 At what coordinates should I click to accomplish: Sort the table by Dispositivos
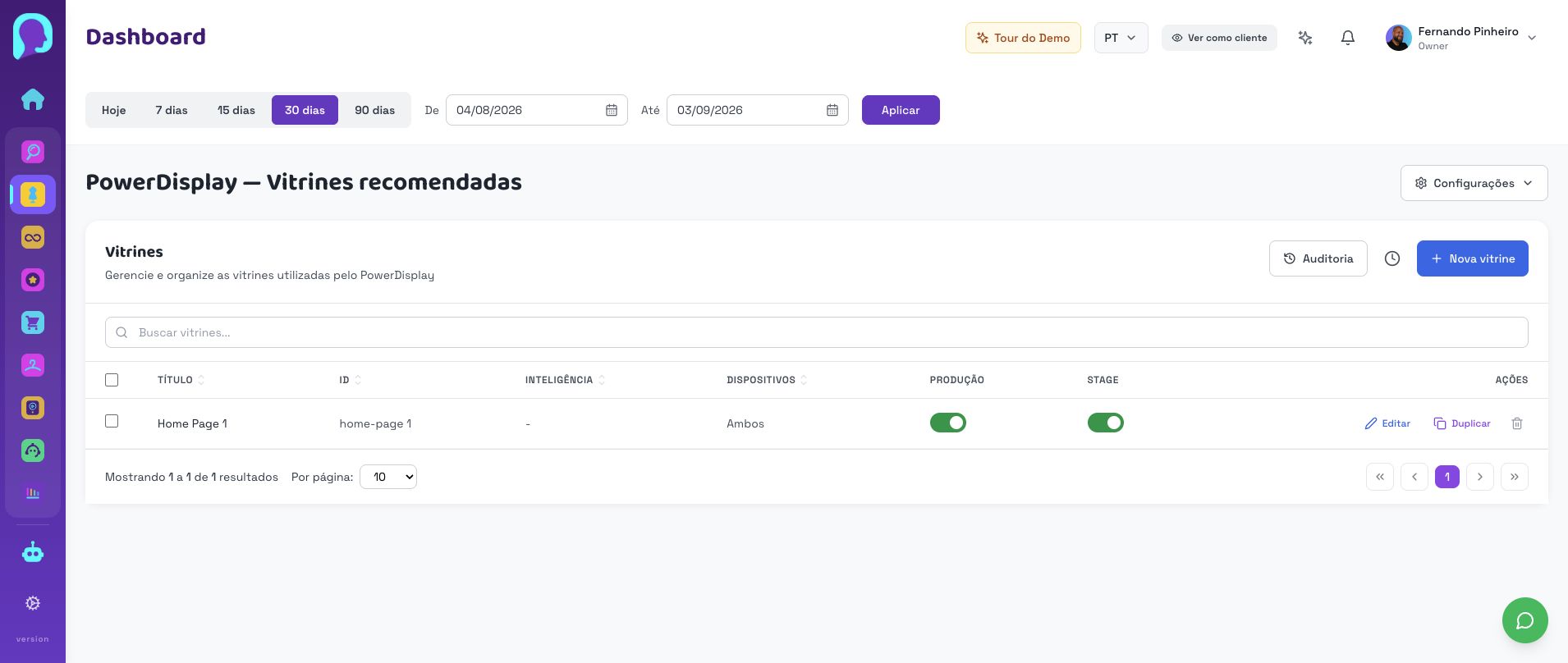767,380
